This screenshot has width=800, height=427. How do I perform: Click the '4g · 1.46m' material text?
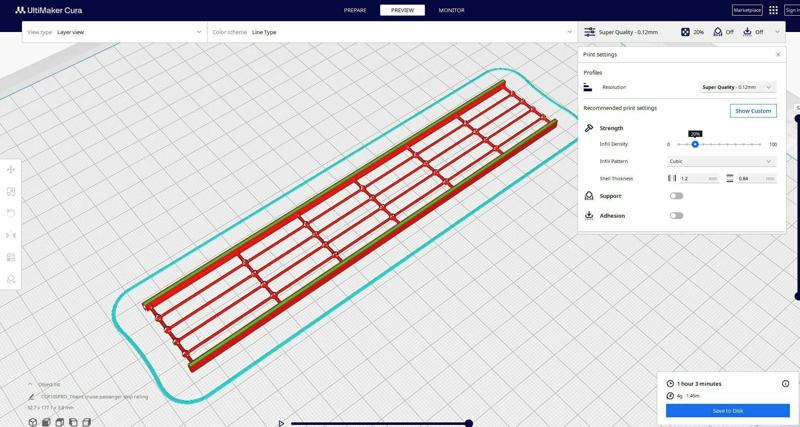tap(688, 396)
